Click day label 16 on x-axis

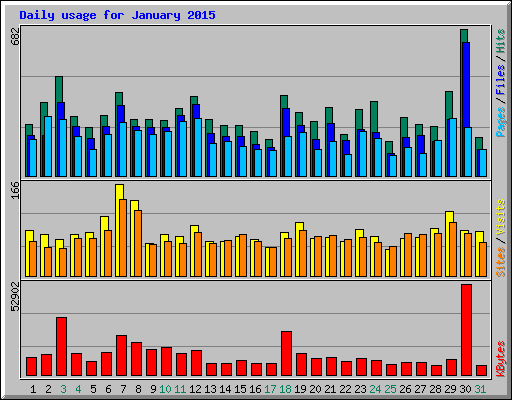click(x=255, y=389)
